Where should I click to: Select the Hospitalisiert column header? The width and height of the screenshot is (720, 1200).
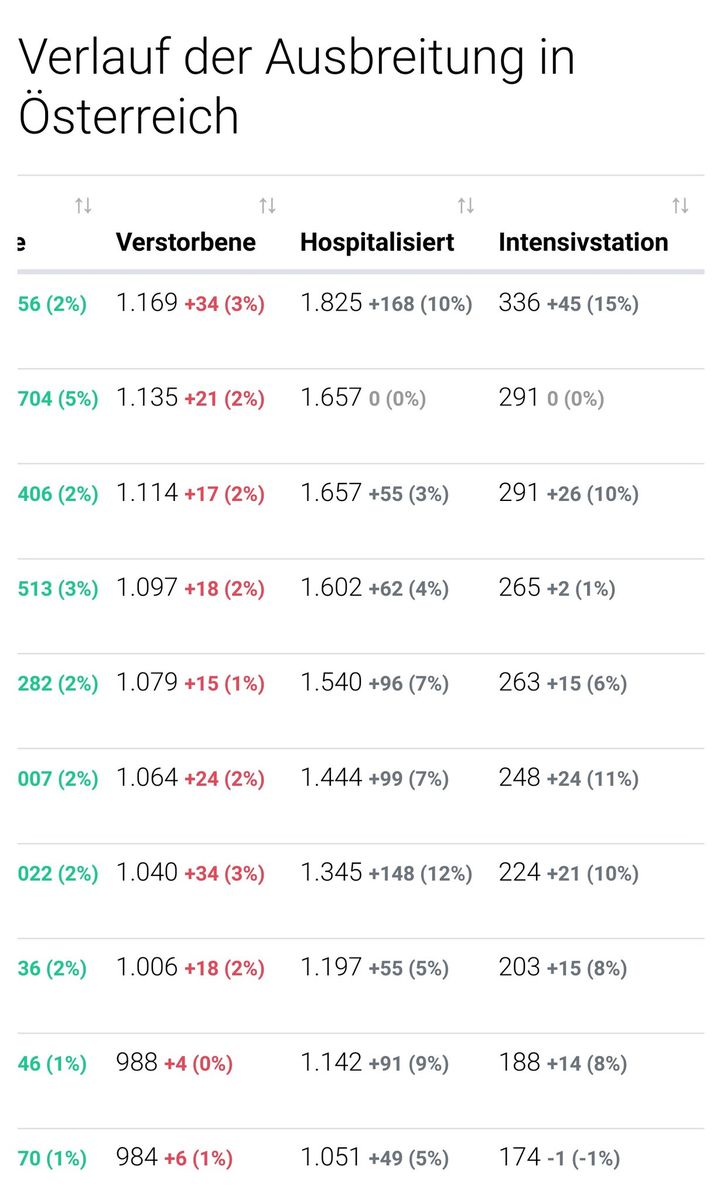[377, 242]
